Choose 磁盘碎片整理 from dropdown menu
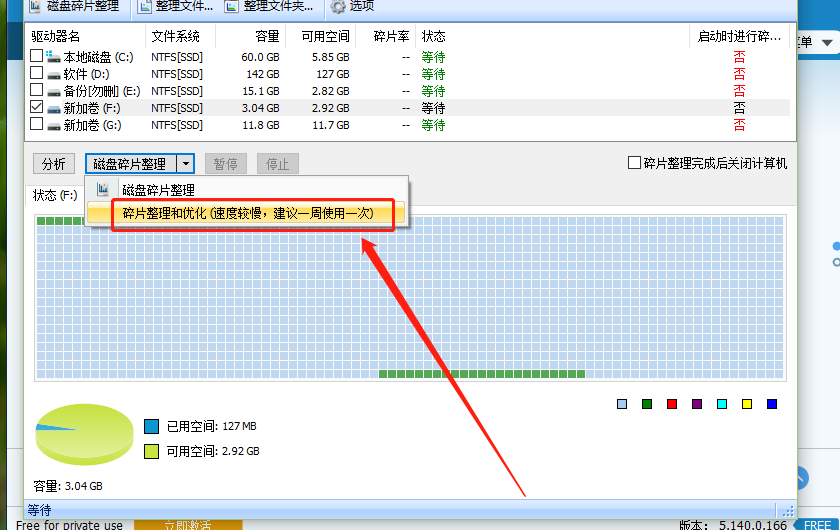Image resolution: width=840 pixels, height=530 pixels. (x=246, y=190)
